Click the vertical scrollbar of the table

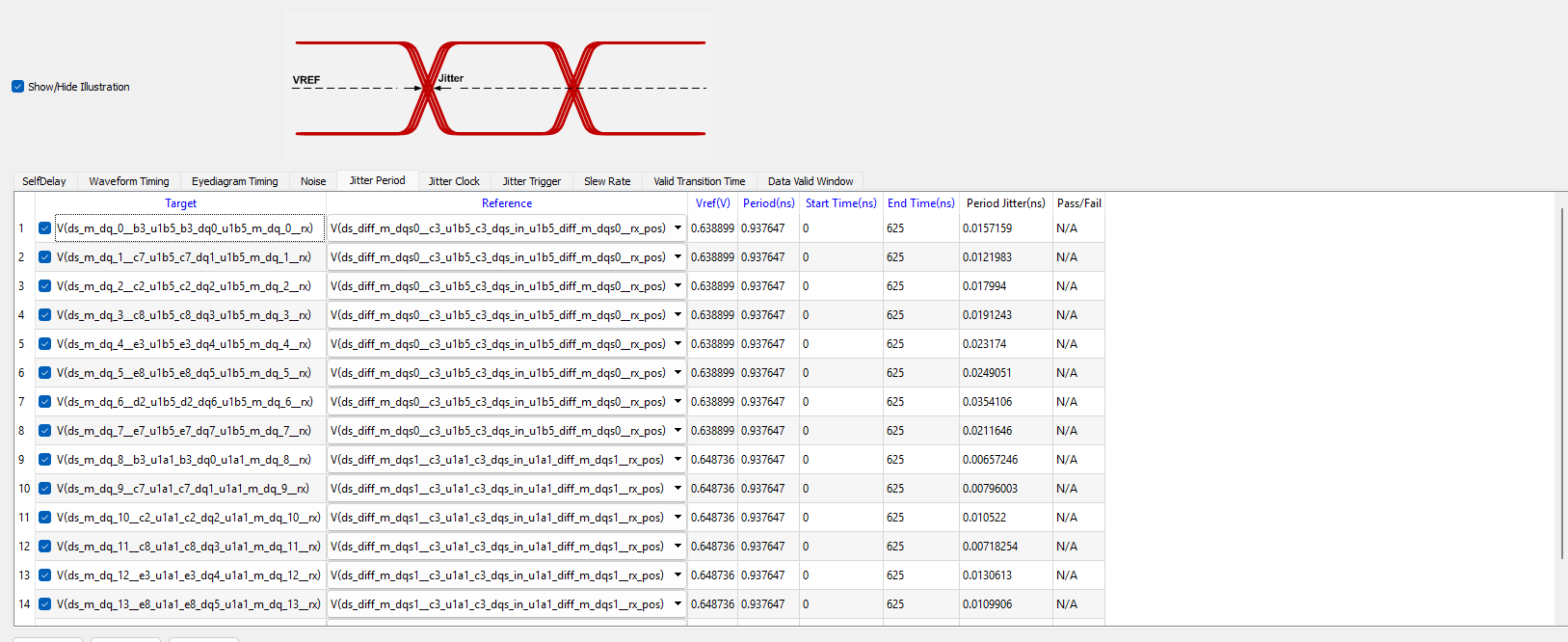pos(1561,386)
